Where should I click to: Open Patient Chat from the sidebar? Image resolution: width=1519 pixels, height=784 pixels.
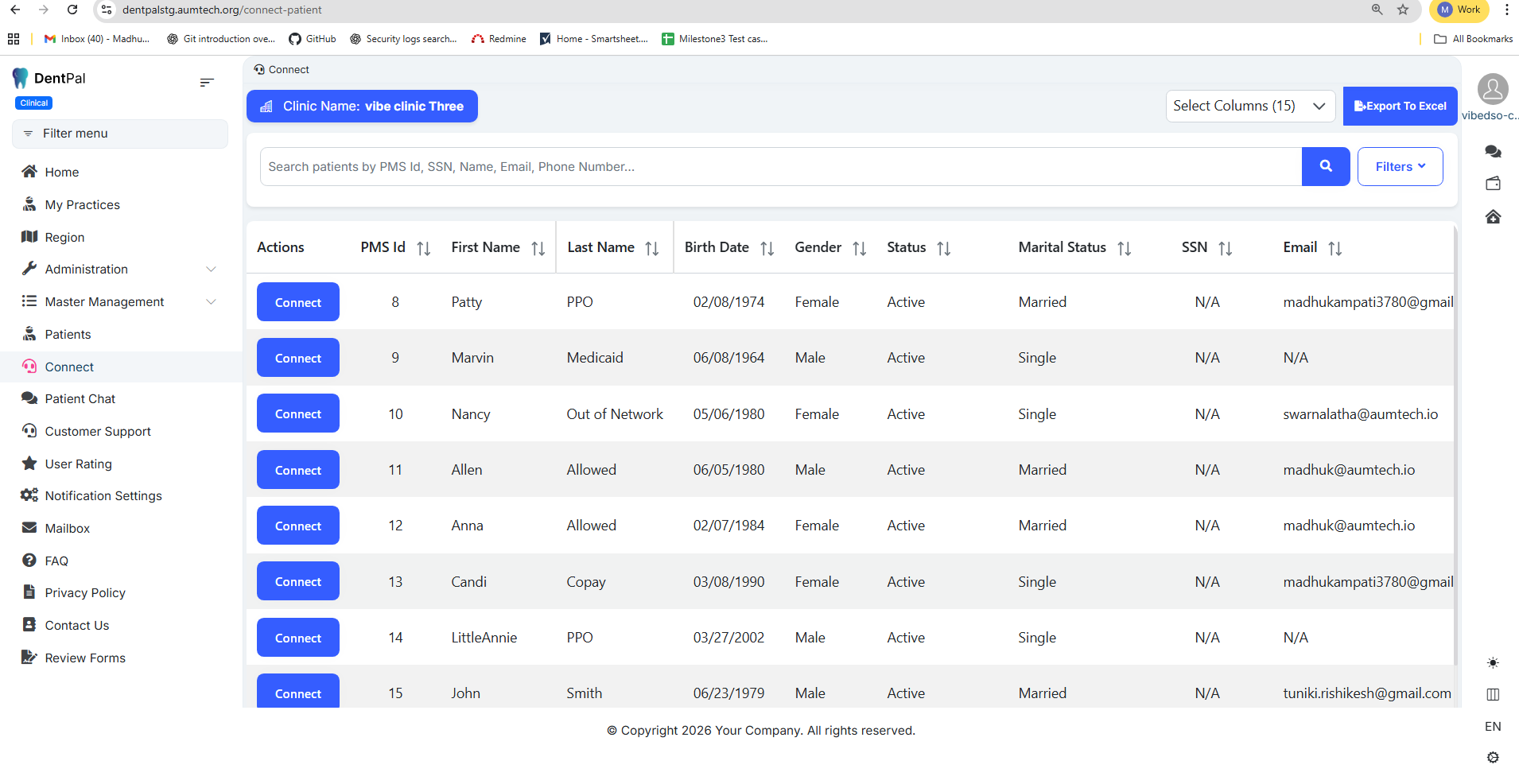(80, 398)
